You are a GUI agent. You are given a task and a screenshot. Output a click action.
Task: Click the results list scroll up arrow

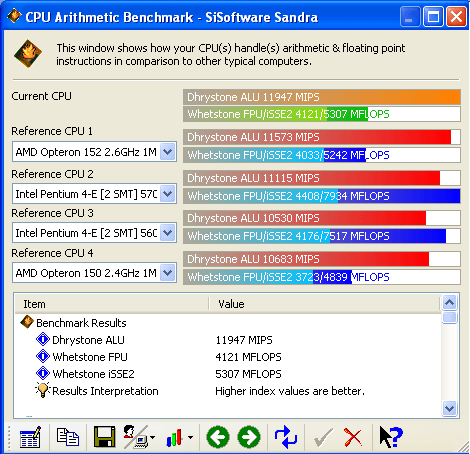450,303
